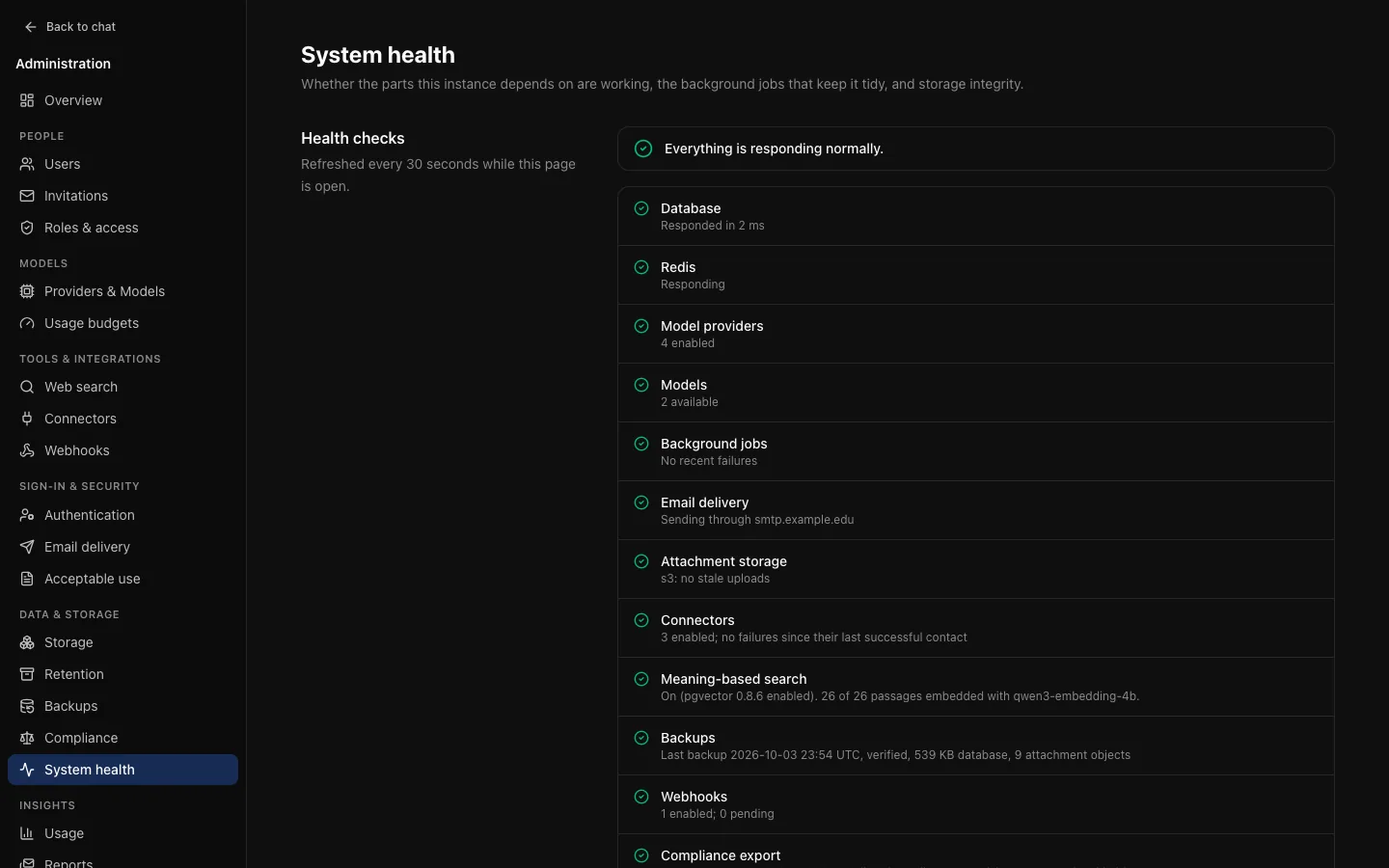
Task: Click the Usage budgets gauge icon
Action: 27,323
